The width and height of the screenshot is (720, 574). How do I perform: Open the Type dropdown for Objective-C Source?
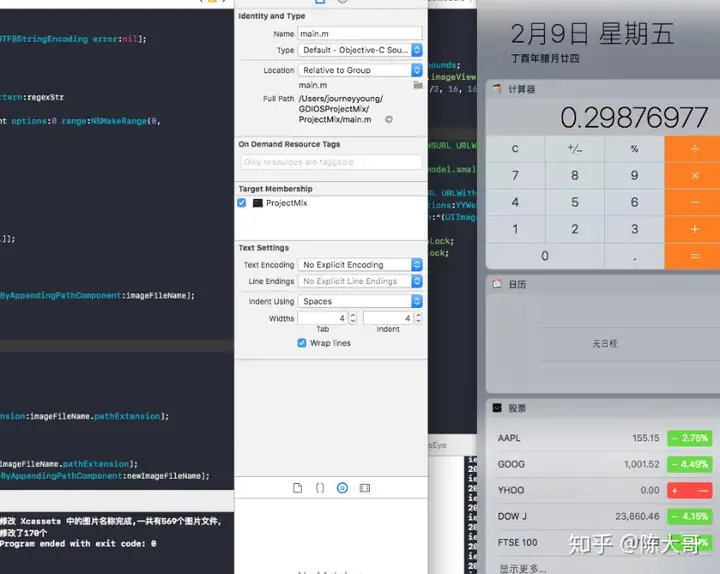click(360, 50)
